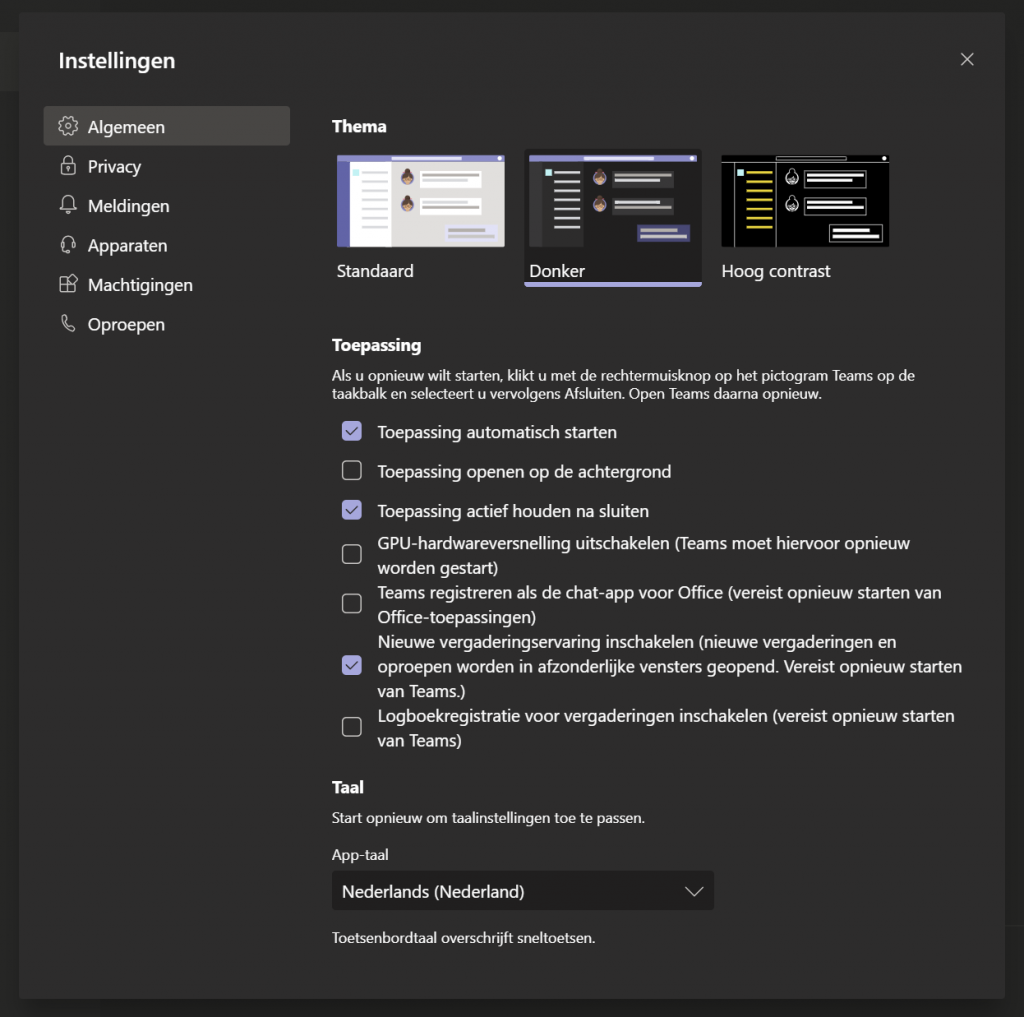Enable Logboekregistratie voor vergaderingen

point(352,727)
